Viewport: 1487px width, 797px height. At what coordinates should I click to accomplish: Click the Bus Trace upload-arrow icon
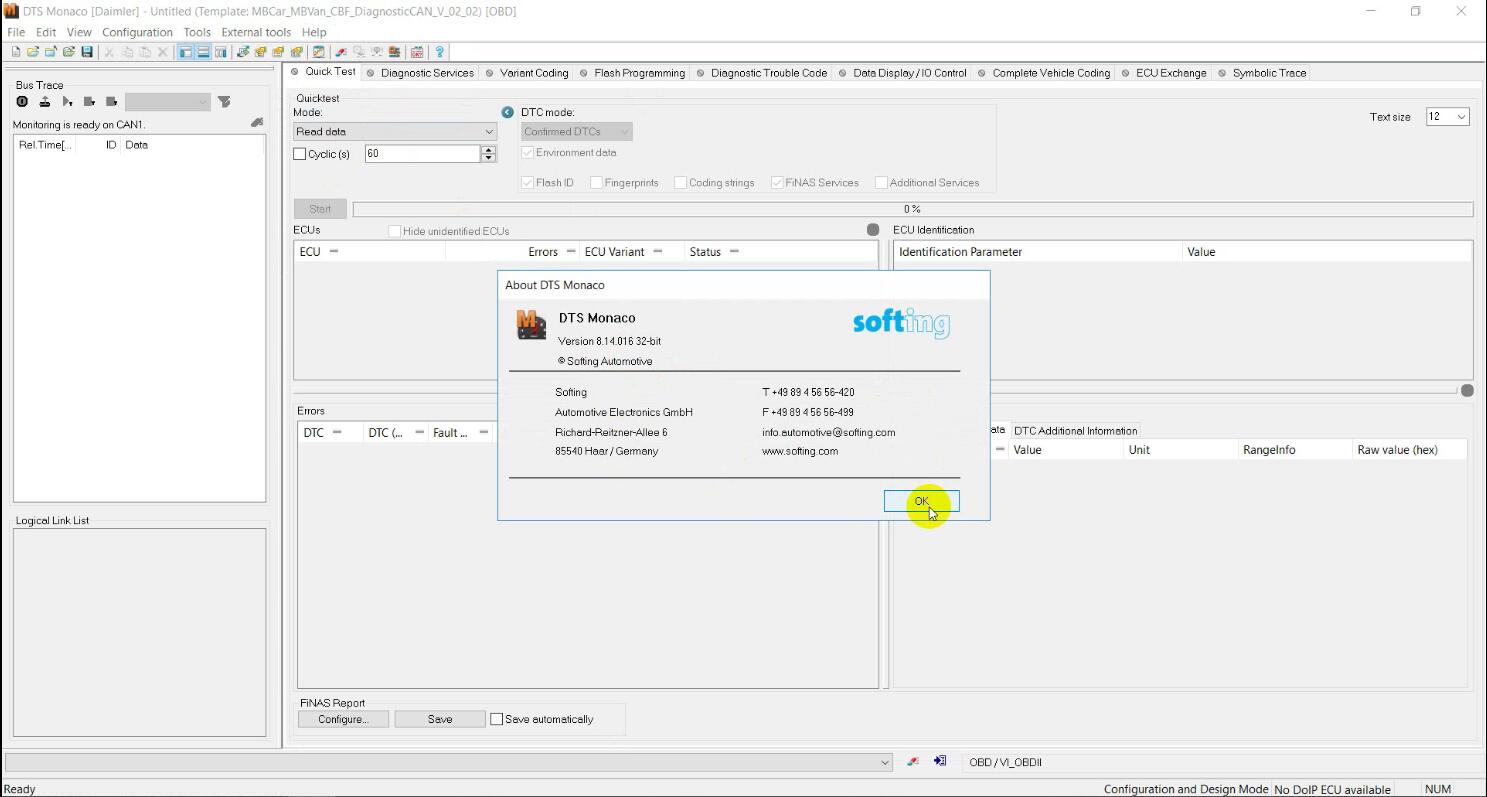click(x=45, y=101)
